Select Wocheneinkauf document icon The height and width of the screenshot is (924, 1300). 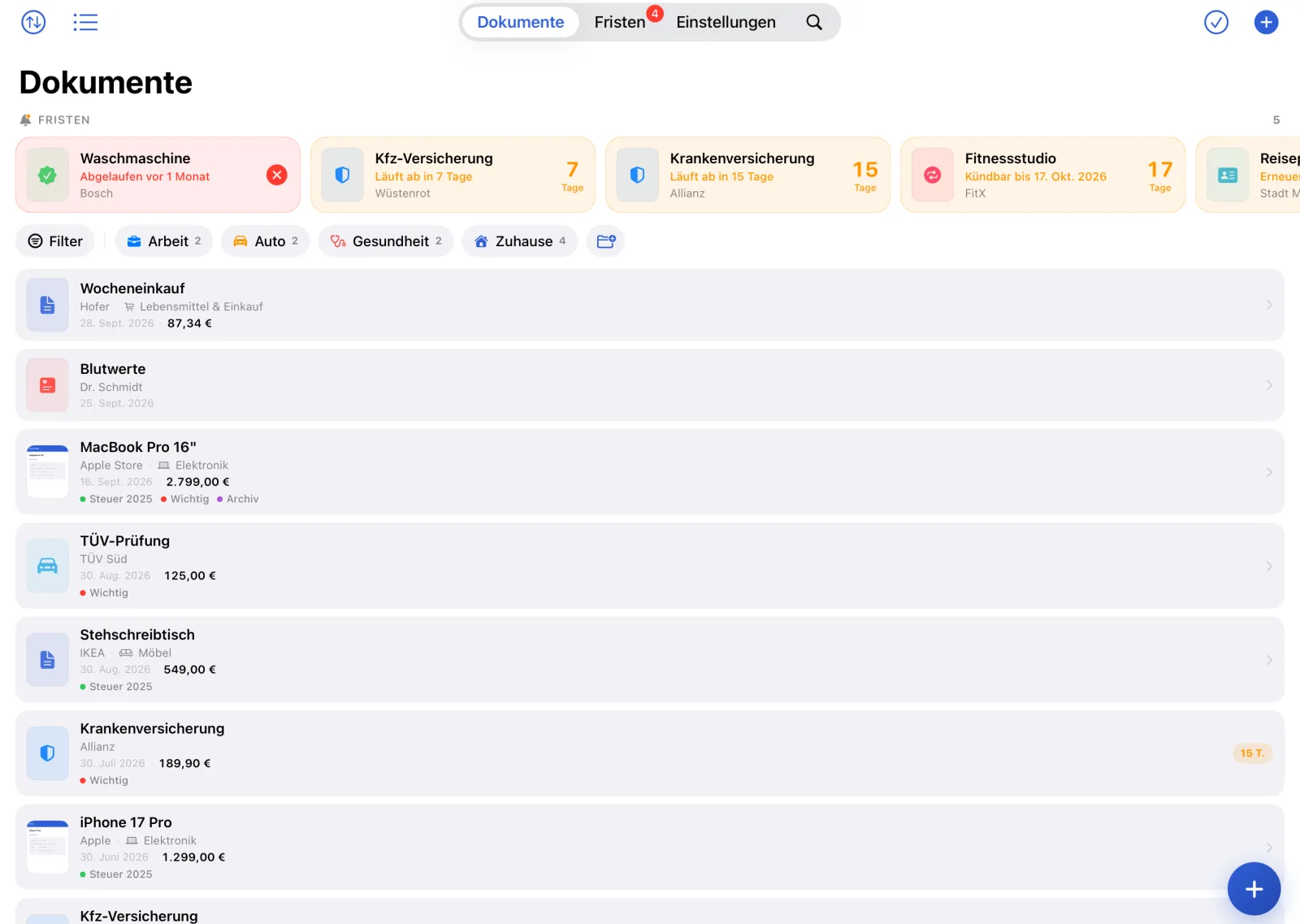coord(48,305)
